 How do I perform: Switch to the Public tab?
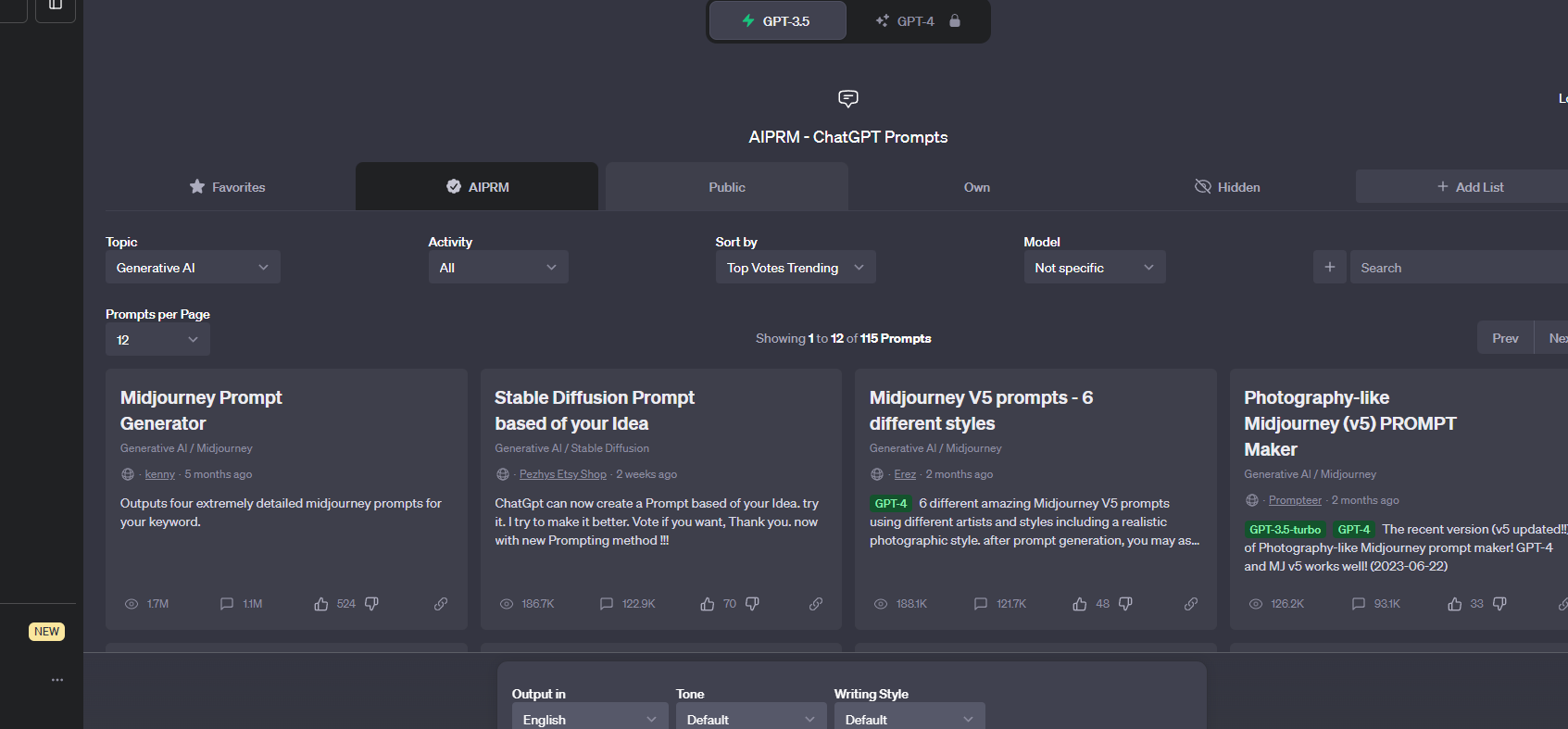727,186
